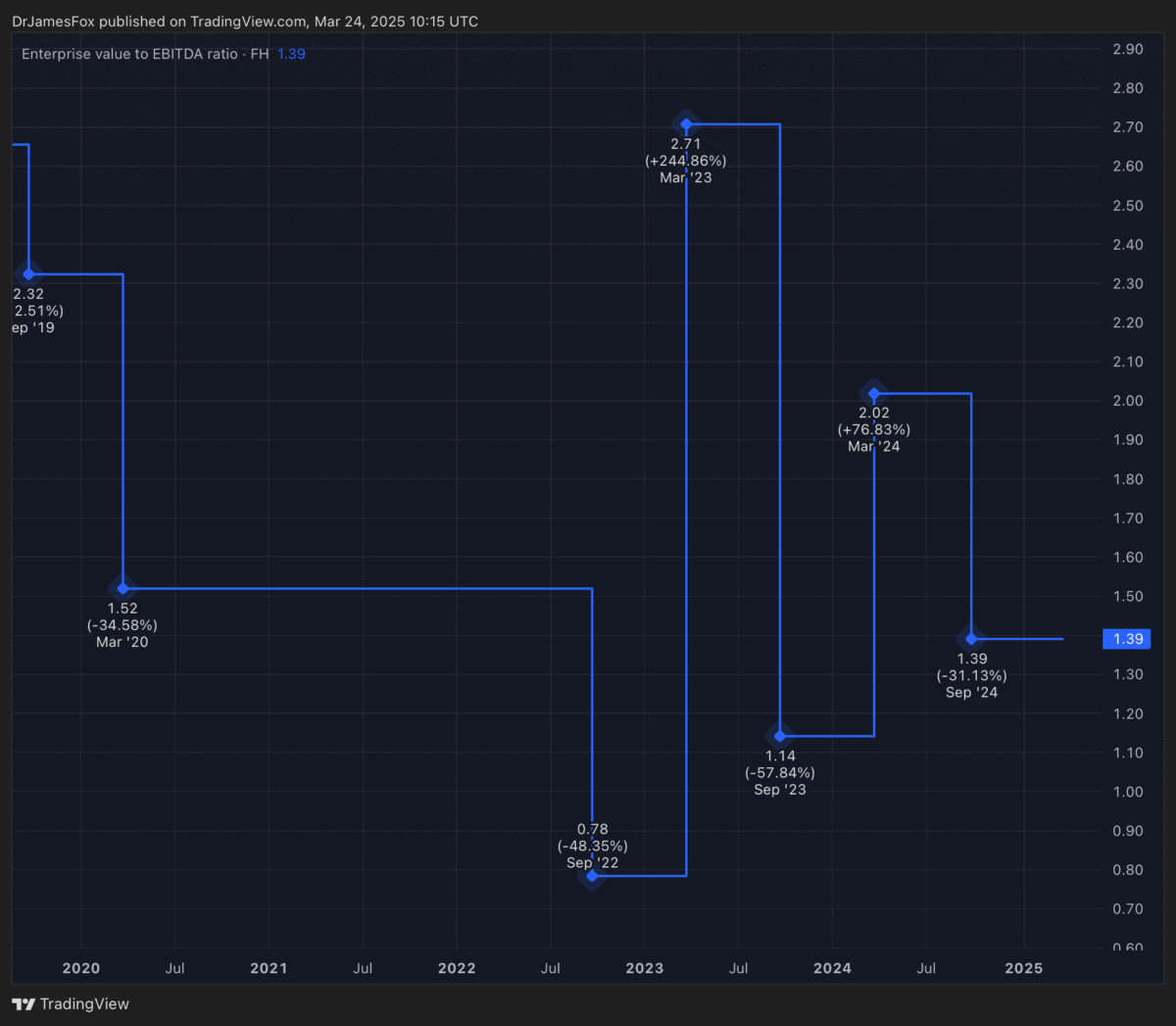Click the TradingView wordmark text at the bottom
The image size is (1176, 1026).
point(84,1004)
